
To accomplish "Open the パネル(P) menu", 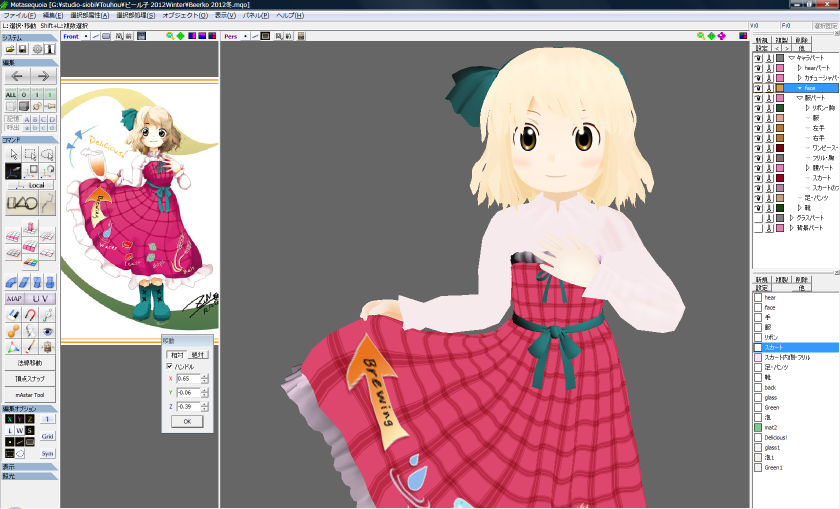I will [x=256, y=16].
